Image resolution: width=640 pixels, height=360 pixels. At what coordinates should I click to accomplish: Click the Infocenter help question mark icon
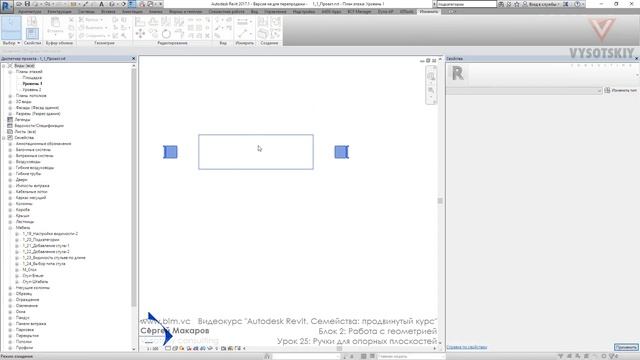(x=577, y=4)
